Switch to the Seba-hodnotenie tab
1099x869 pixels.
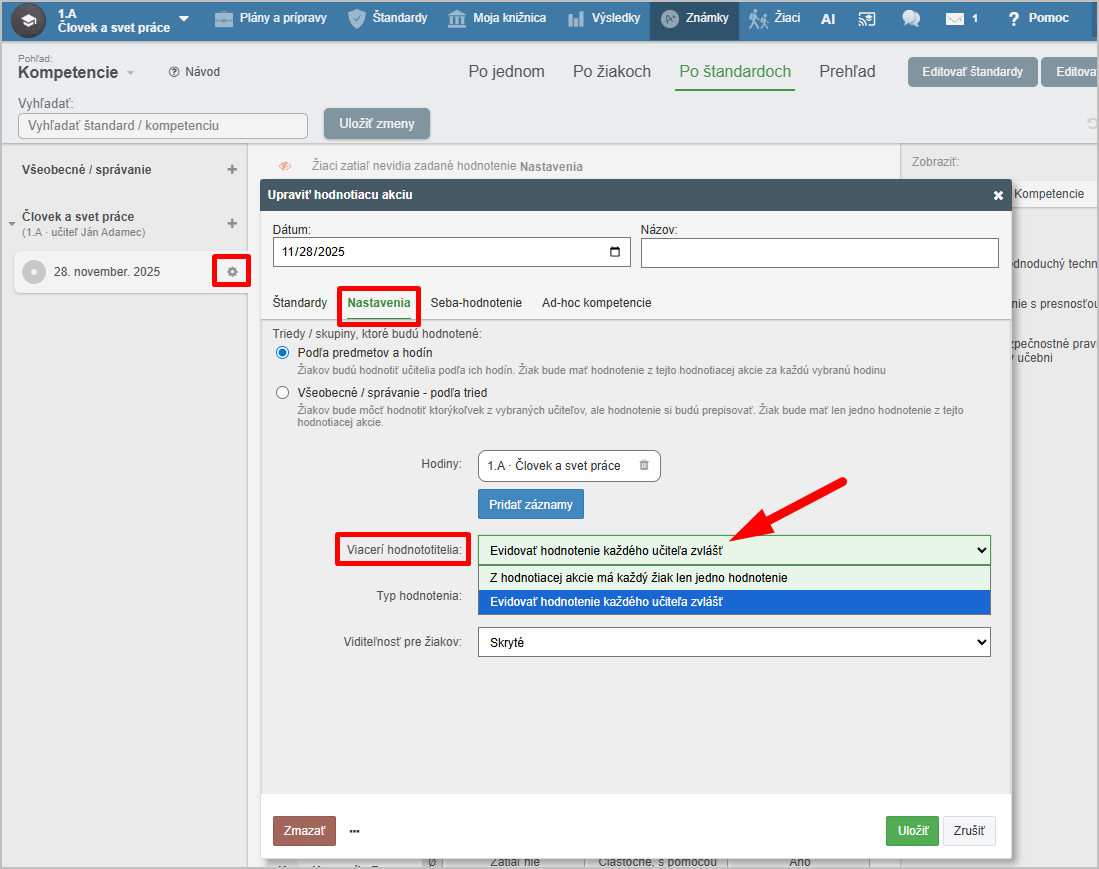(x=476, y=302)
